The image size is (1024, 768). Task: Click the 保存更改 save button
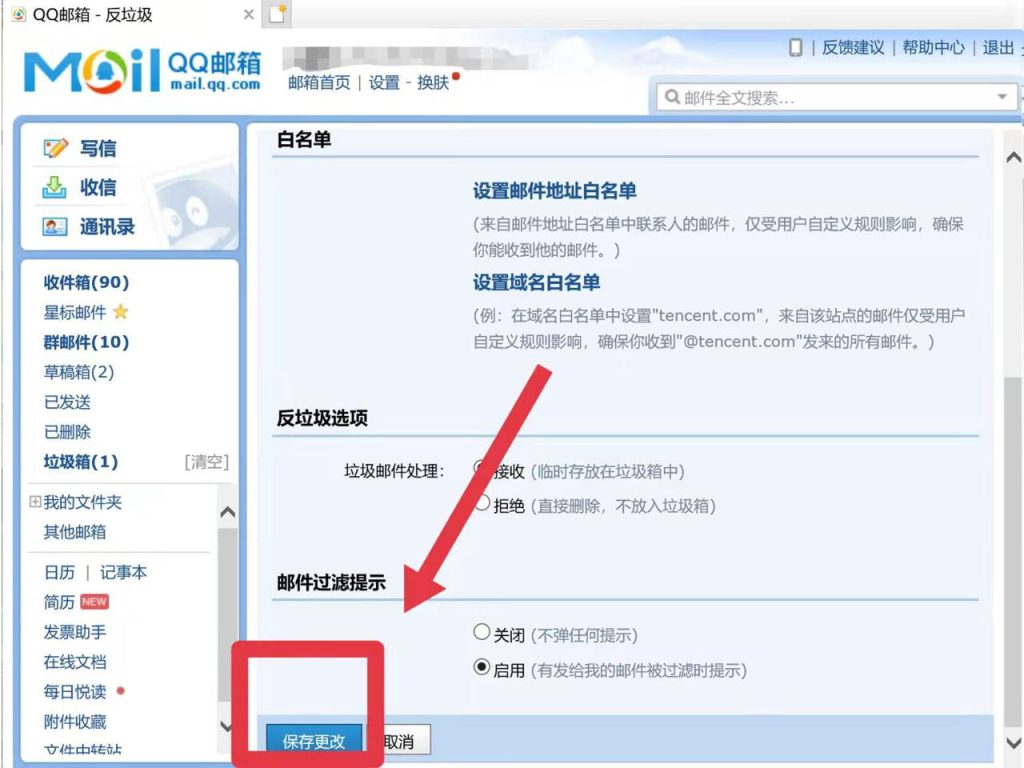click(x=316, y=741)
